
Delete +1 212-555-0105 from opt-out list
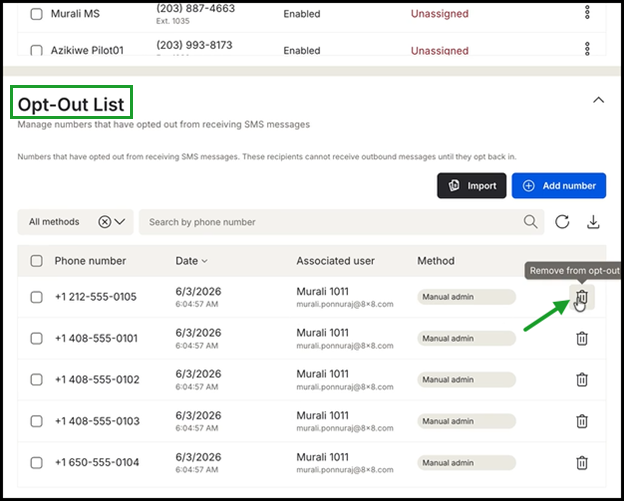[x=582, y=297]
